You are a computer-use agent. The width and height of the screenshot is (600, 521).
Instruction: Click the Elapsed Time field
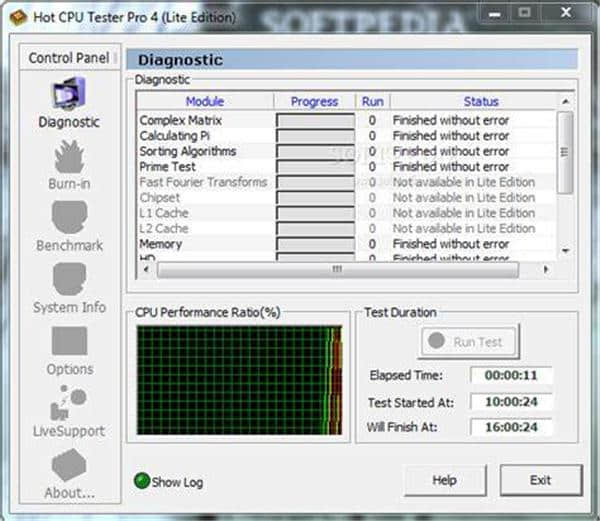511,376
